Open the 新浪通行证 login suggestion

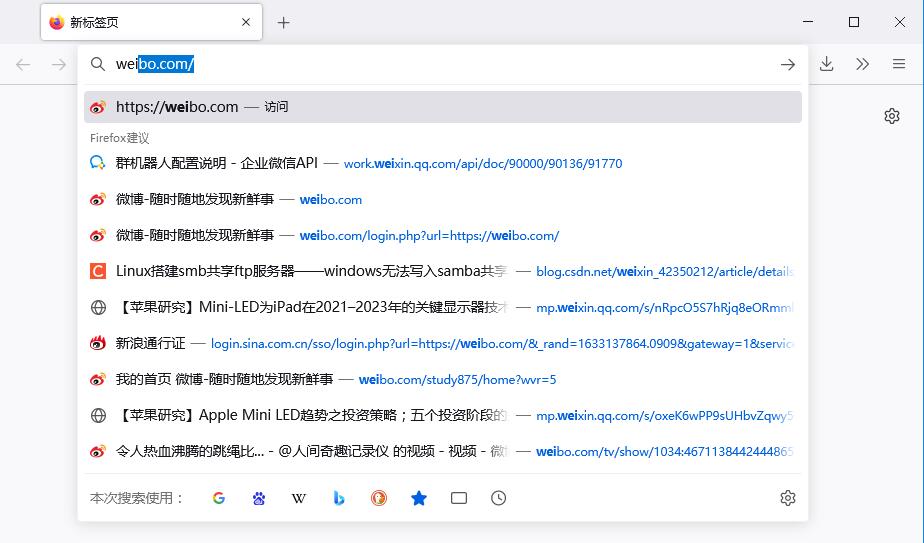click(x=443, y=343)
